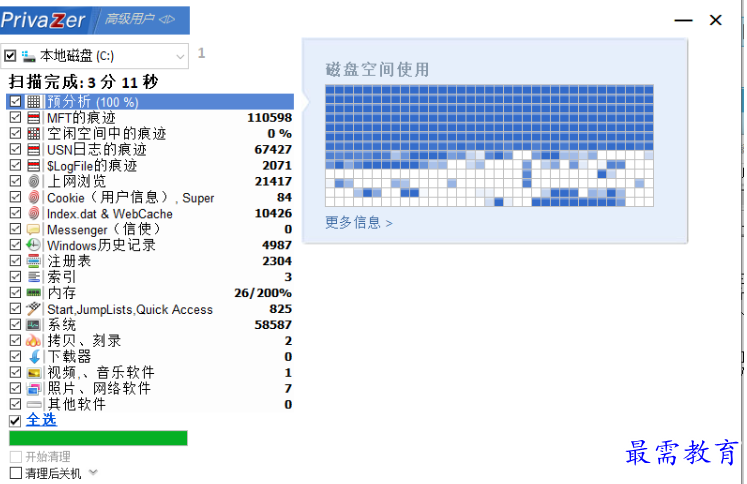
Task: Select the 预分析 (100 %) row
Action: (x=150, y=101)
